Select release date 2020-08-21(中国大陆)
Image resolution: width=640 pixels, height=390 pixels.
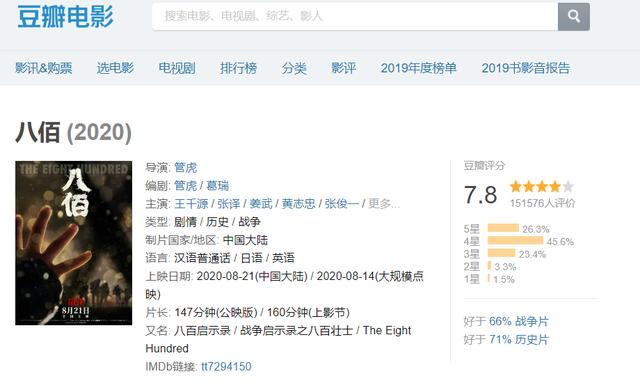pyautogui.click(x=252, y=276)
